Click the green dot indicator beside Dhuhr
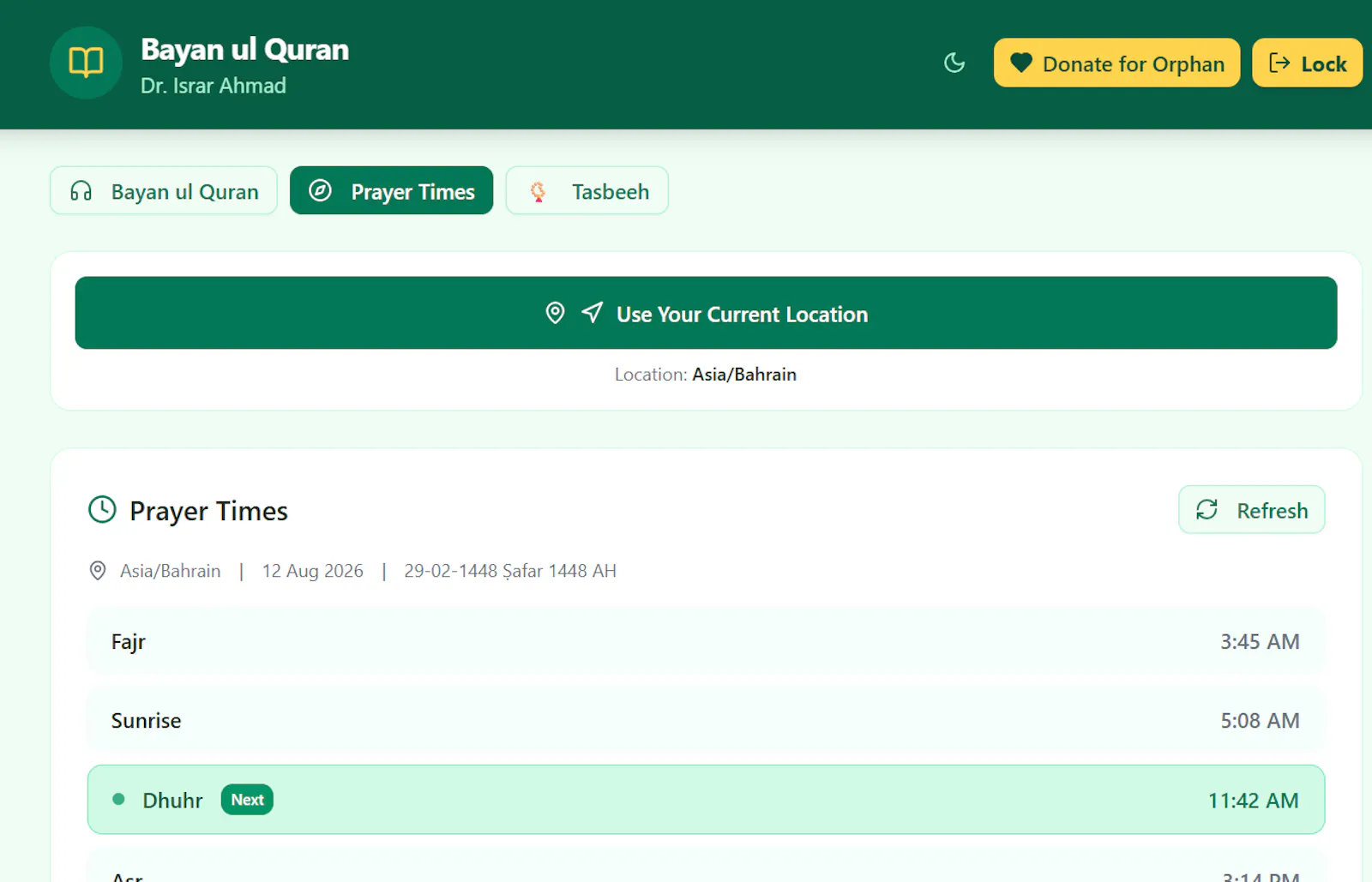 [118, 800]
